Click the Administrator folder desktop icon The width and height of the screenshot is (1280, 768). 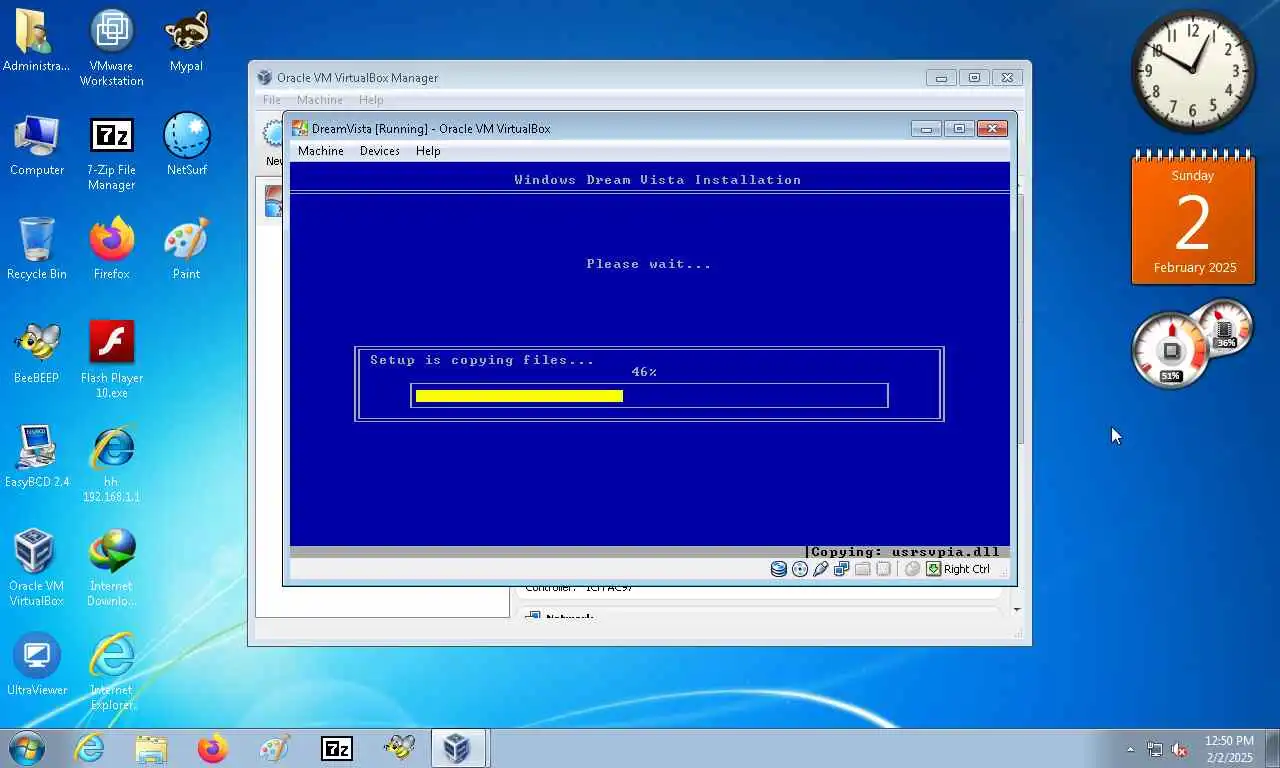36,42
